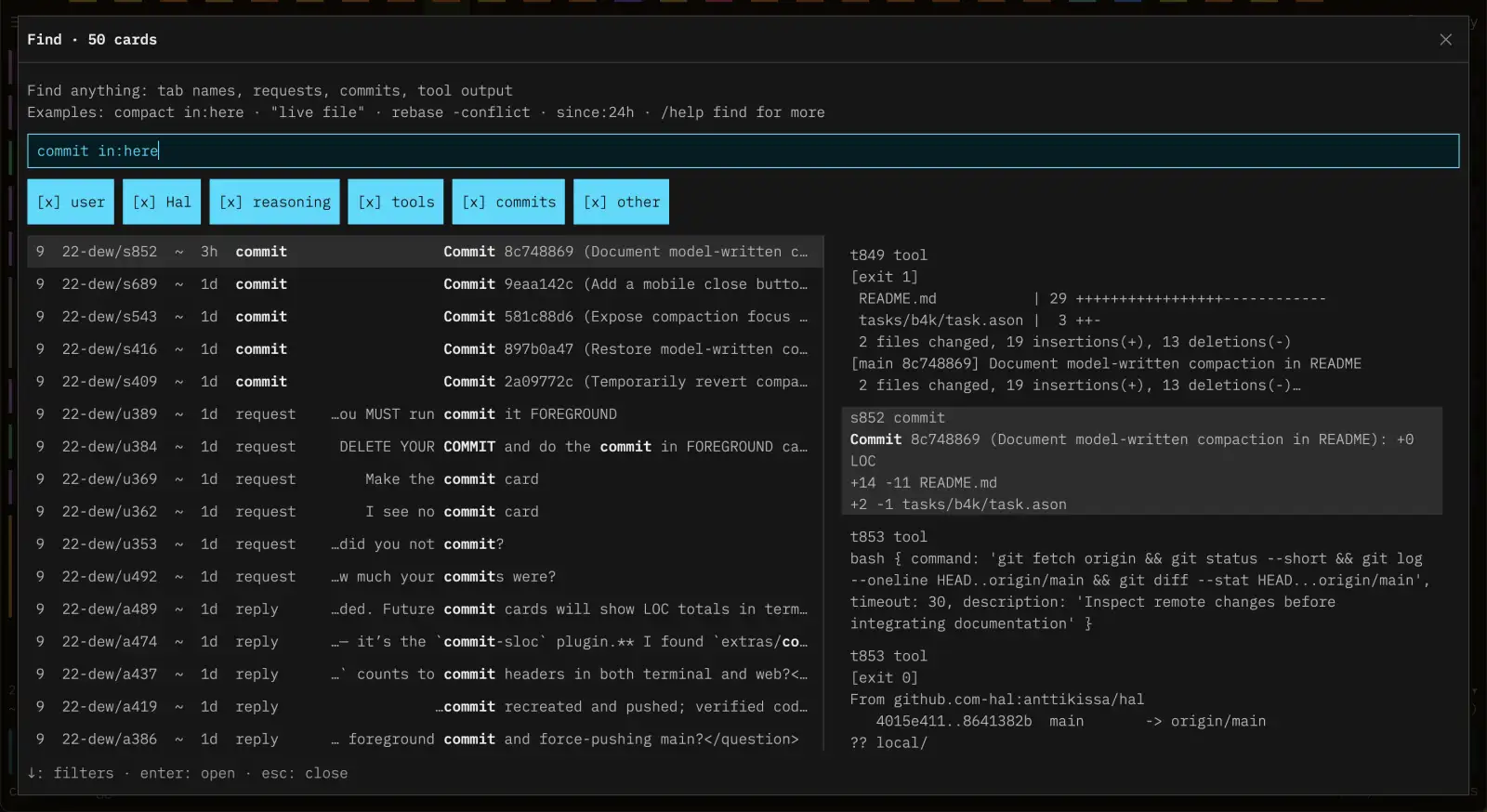
Task: Toggle the other filter checkbox
Action: click(621, 202)
